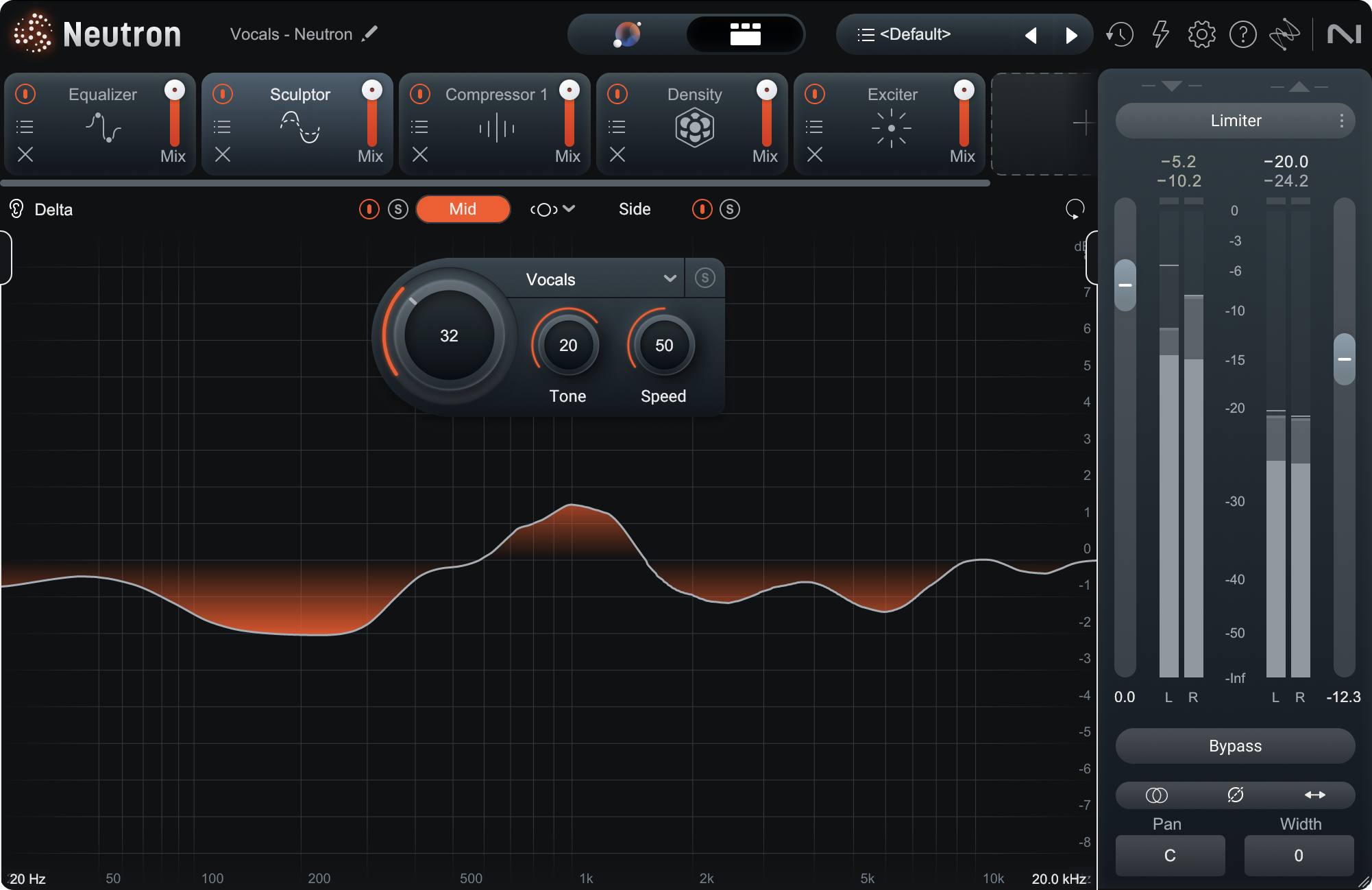Image resolution: width=1372 pixels, height=890 pixels.
Task: Toggle the stereo sum-to-mono overlapping circles icon
Action: click(1157, 795)
